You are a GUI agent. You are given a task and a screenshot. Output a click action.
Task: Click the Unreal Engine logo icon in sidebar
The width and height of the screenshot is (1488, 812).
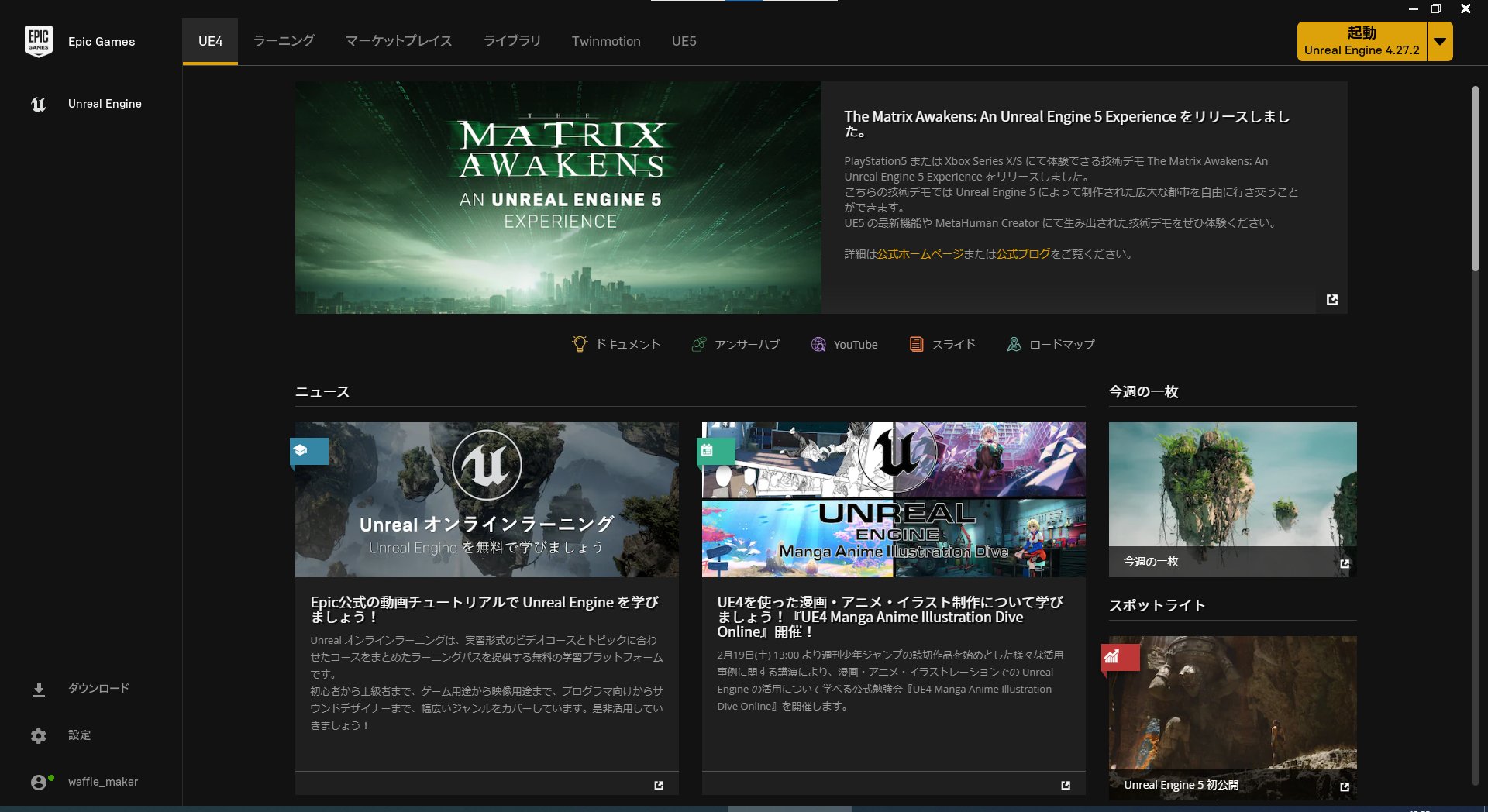[39, 104]
